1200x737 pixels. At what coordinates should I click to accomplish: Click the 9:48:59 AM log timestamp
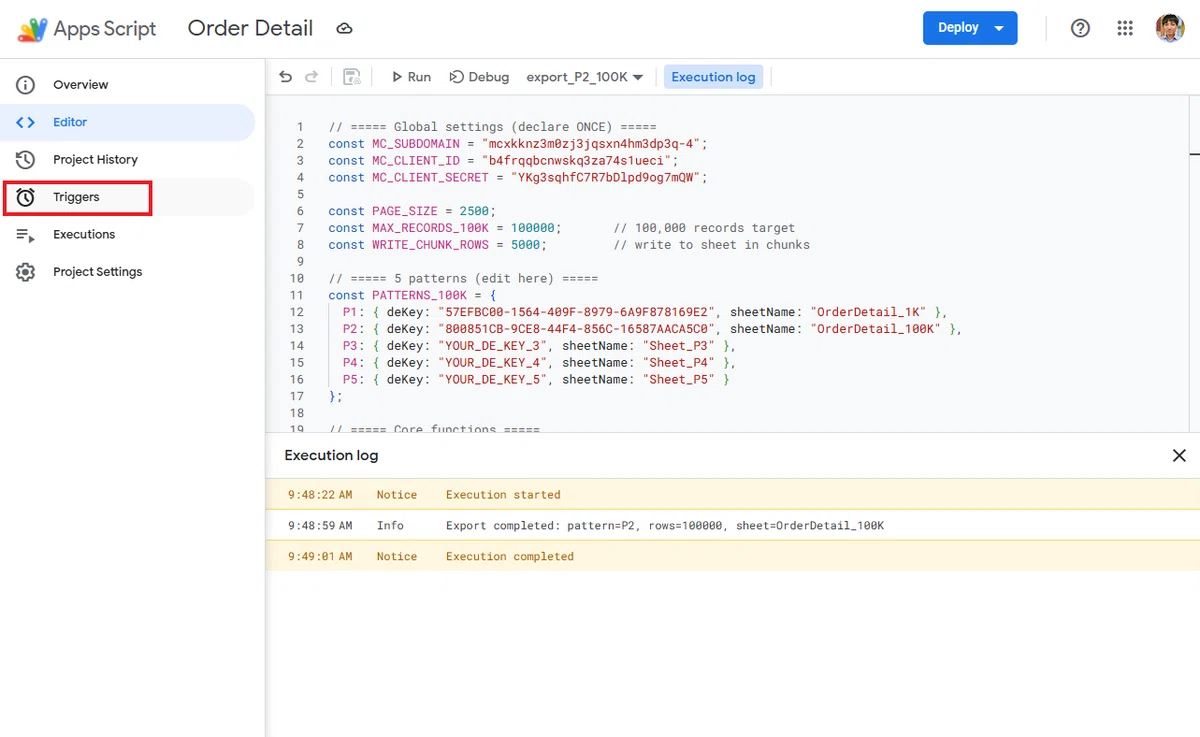click(x=320, y=525)
